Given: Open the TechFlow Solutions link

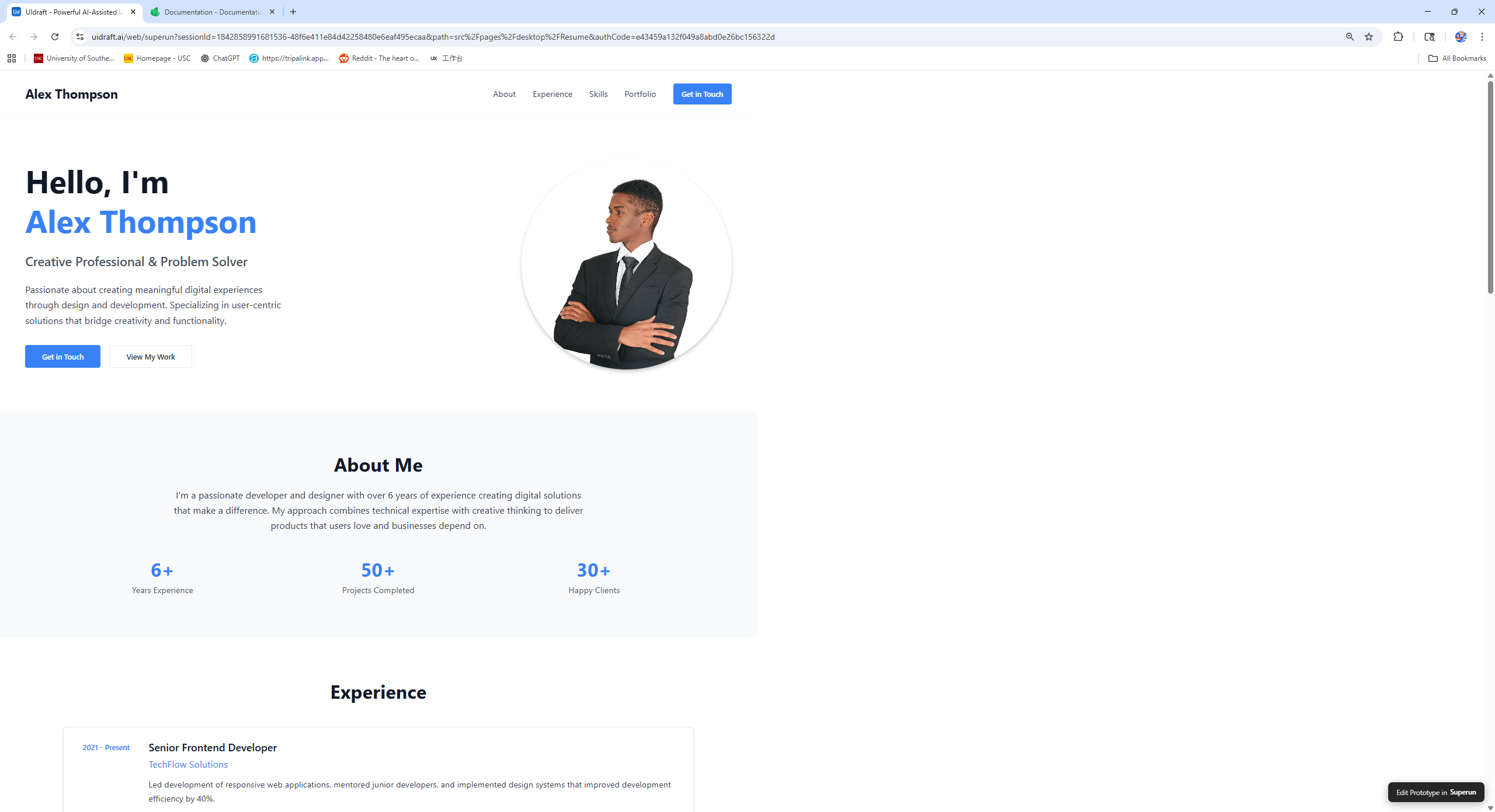Looking at the screenshot, I should (x=188, y=764).
